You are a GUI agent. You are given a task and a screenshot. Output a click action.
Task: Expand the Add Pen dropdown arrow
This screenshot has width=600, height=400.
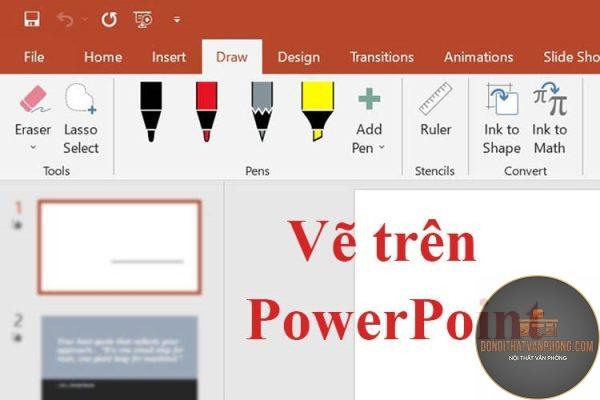[382, 148]
